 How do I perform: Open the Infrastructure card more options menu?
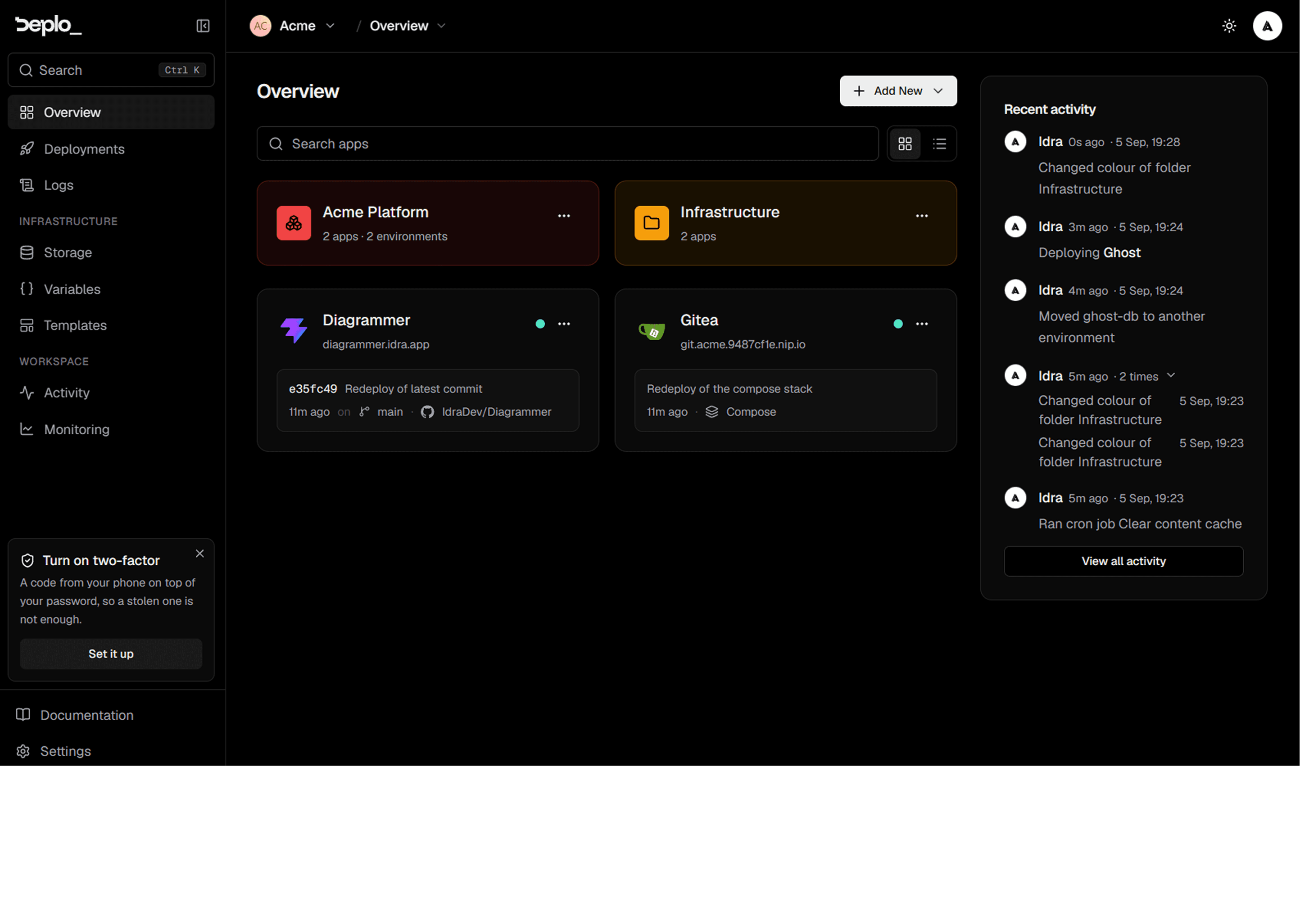tap(921, 216)
